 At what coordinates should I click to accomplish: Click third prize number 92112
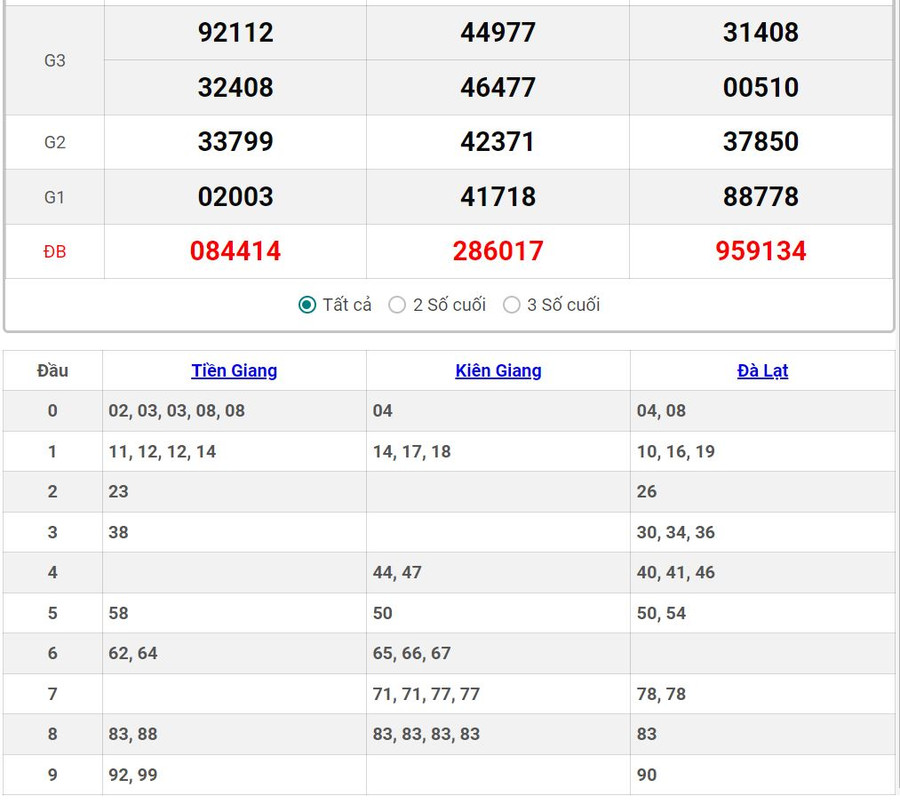[235, 33]
